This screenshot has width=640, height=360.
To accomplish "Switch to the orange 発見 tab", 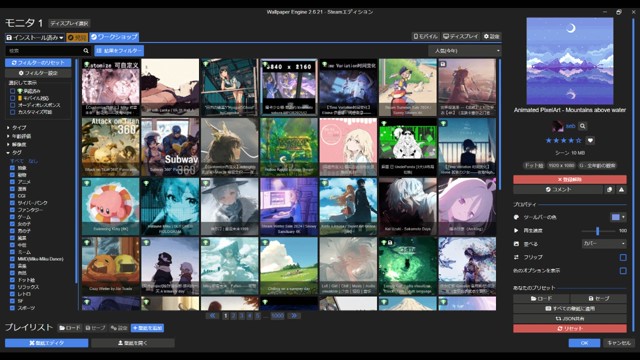I will click(x=77, y=38).
